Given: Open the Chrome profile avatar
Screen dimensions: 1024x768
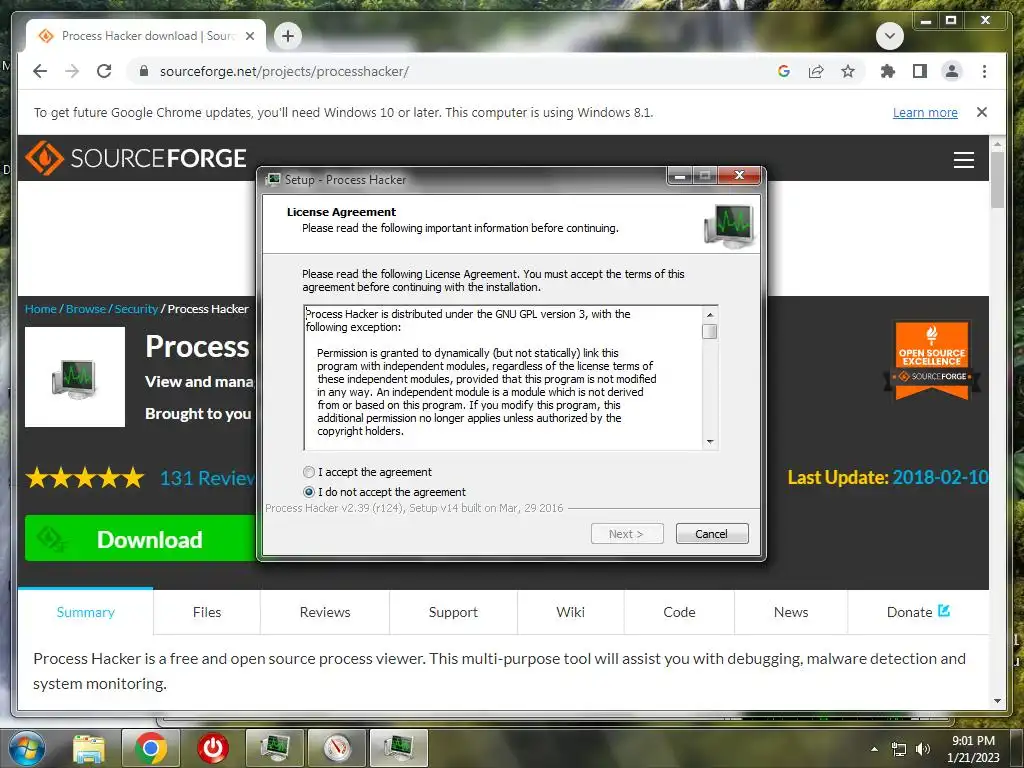Looking at the screenshot, I should 952,71.
